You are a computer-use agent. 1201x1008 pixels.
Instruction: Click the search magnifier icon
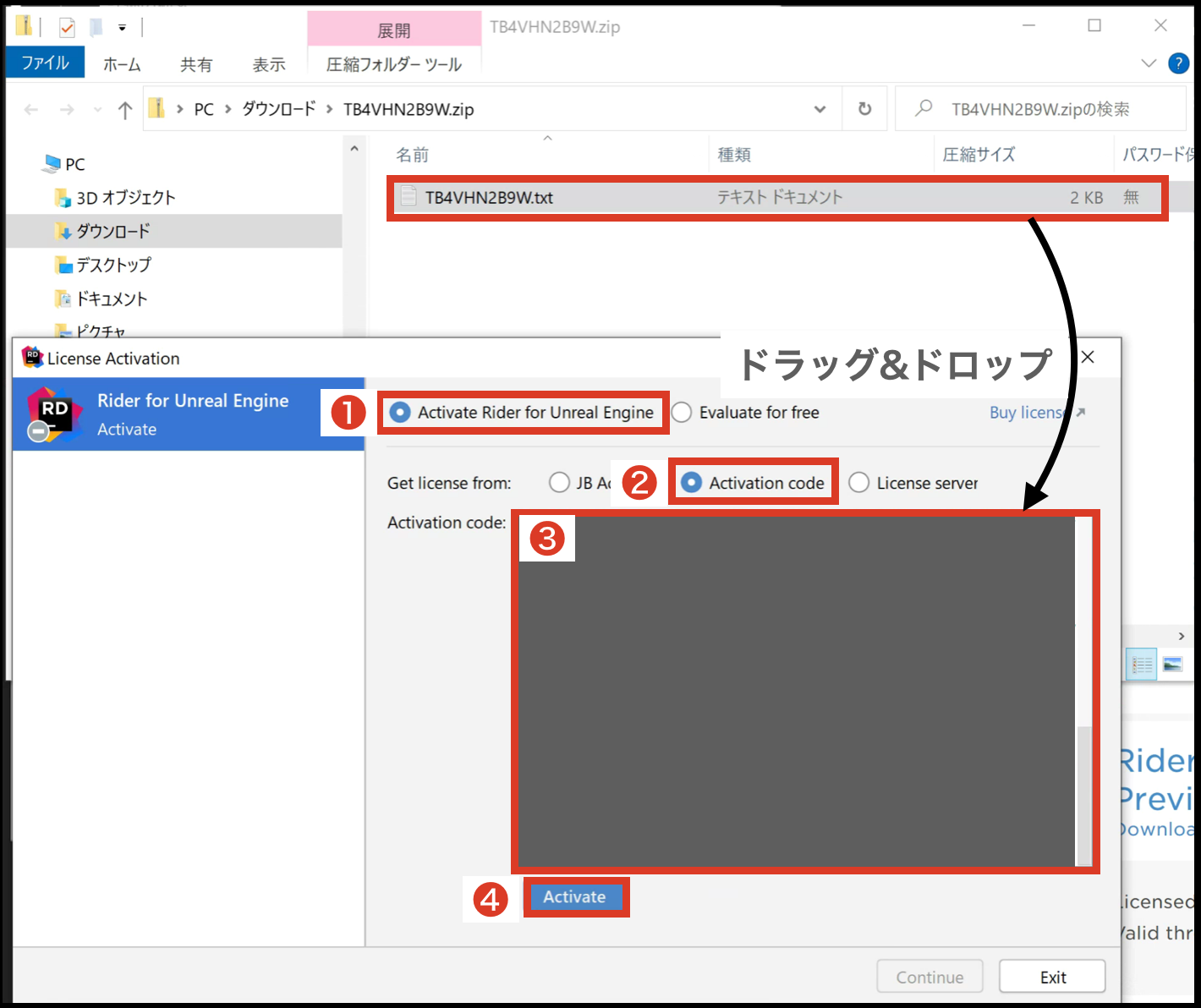pos(924,108)
